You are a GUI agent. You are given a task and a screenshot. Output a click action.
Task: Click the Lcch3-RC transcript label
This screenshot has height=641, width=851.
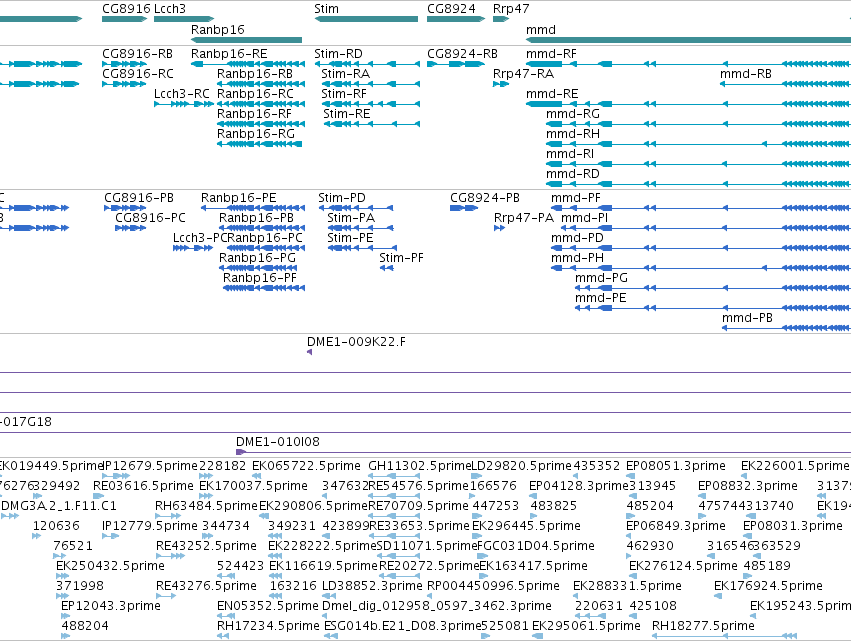[x=182, y=94]
